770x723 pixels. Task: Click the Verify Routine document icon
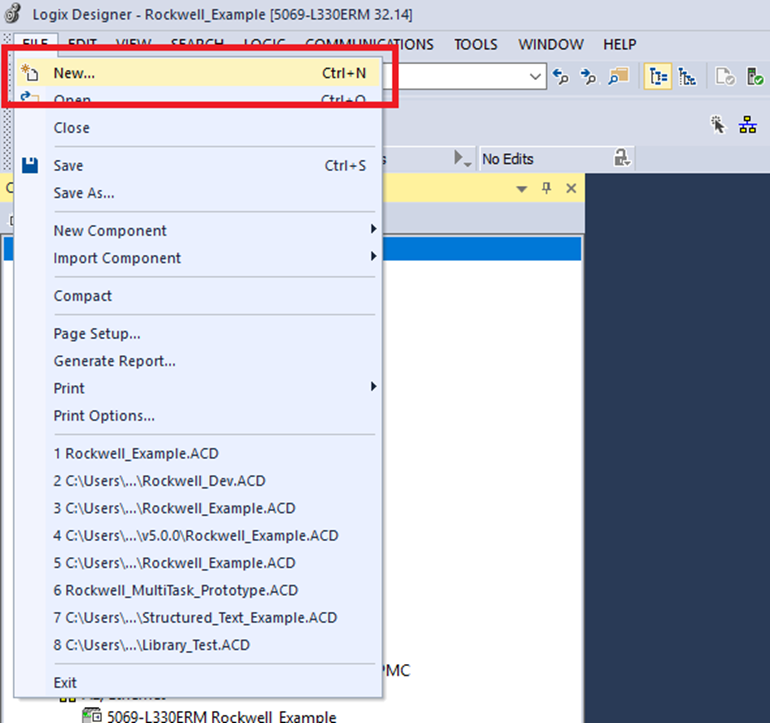[x=725, y=77]
